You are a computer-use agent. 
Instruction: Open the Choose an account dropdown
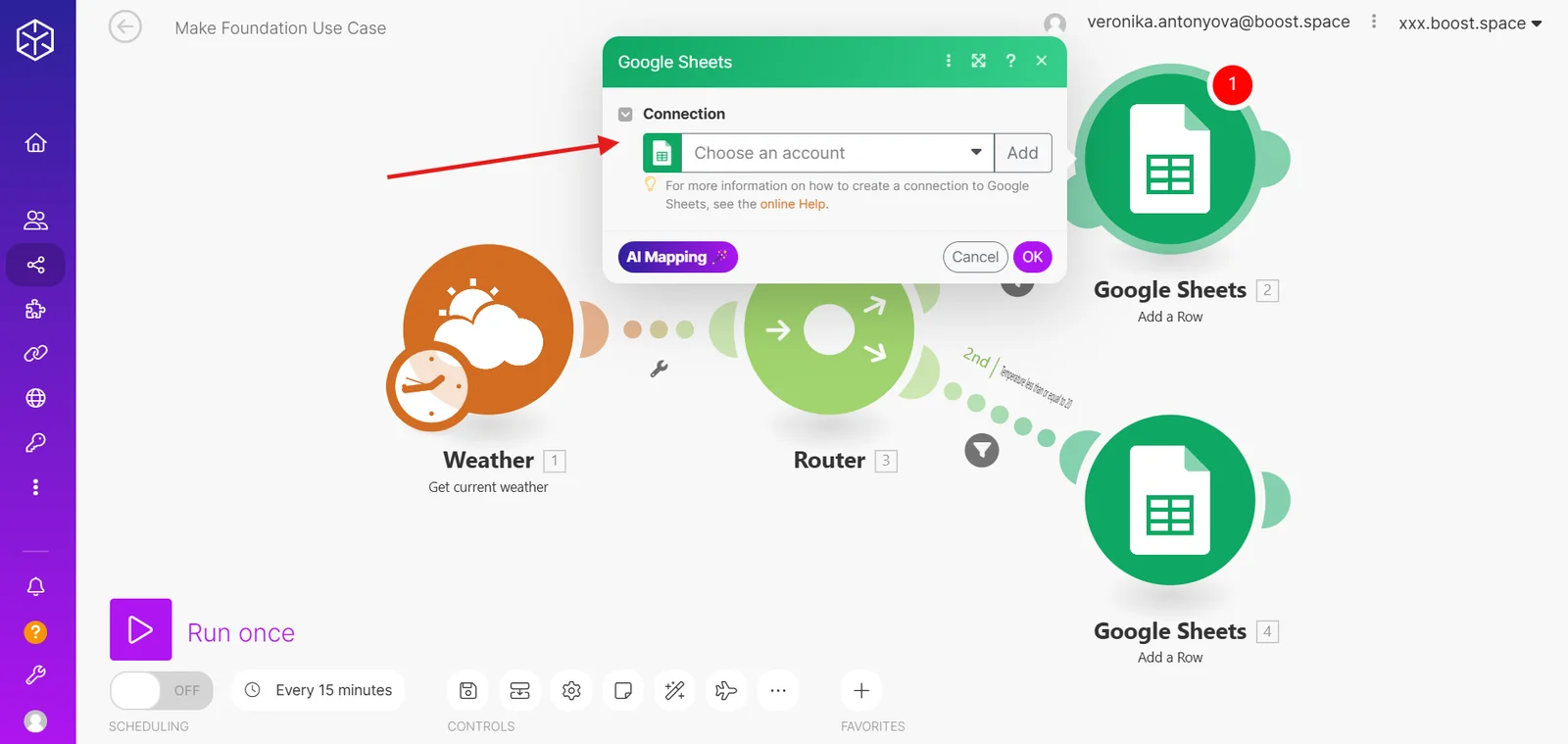click(x=838, y=153)
